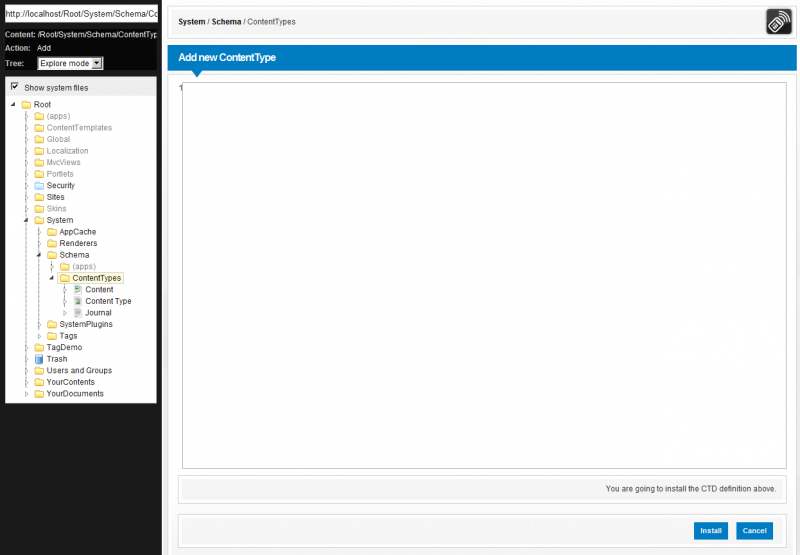Screen dimensions: 800x555
Task: Click ContentTypes text in breadcrumb
Action: [271, 22]
